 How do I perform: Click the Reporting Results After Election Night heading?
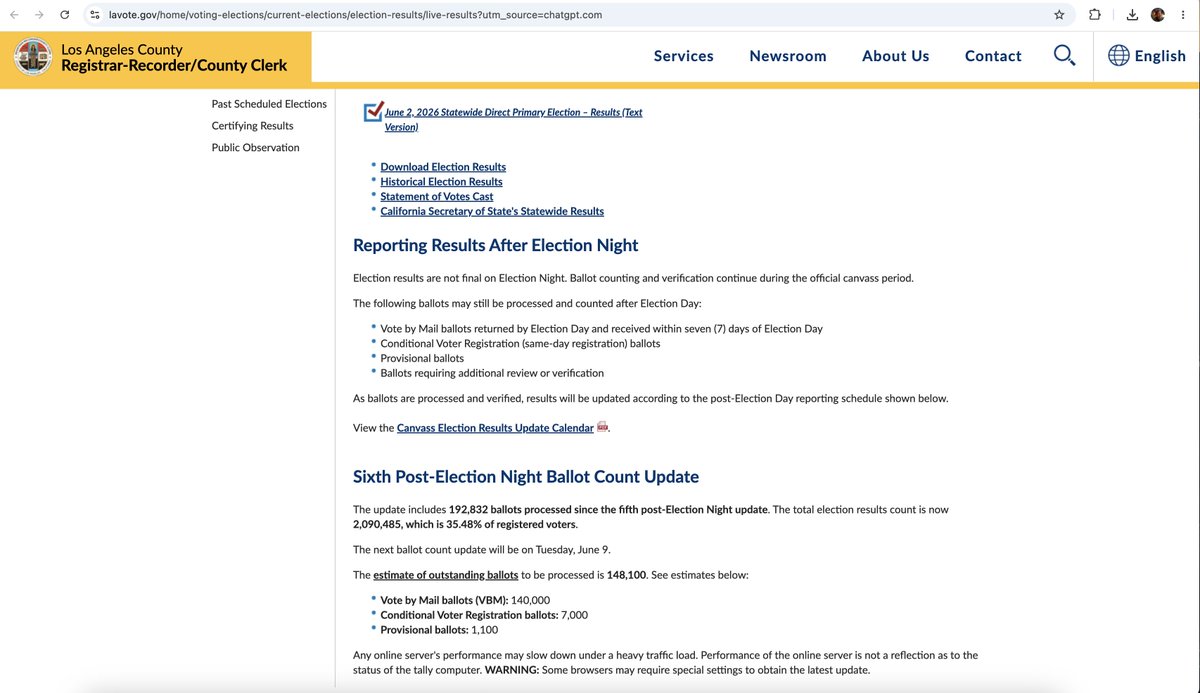[495, 245]
